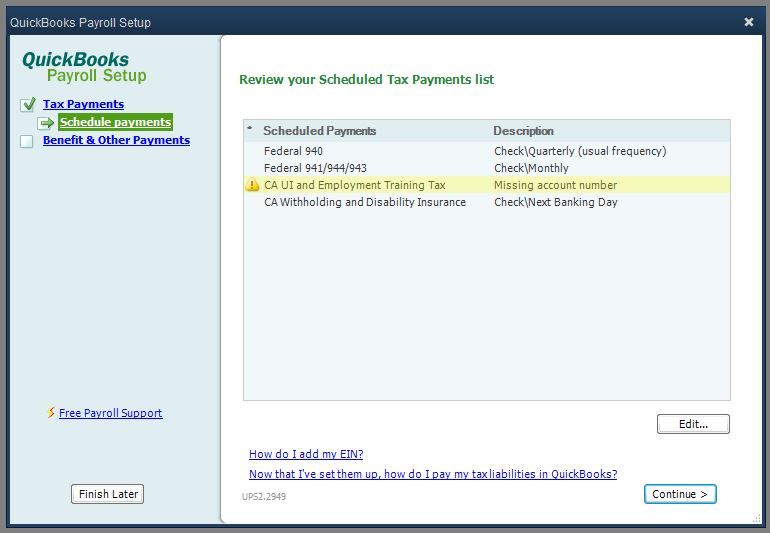The image size is (770, 533).
Task: Click the checked Tax Payments checkbox
Action: [x=28, y=105]
